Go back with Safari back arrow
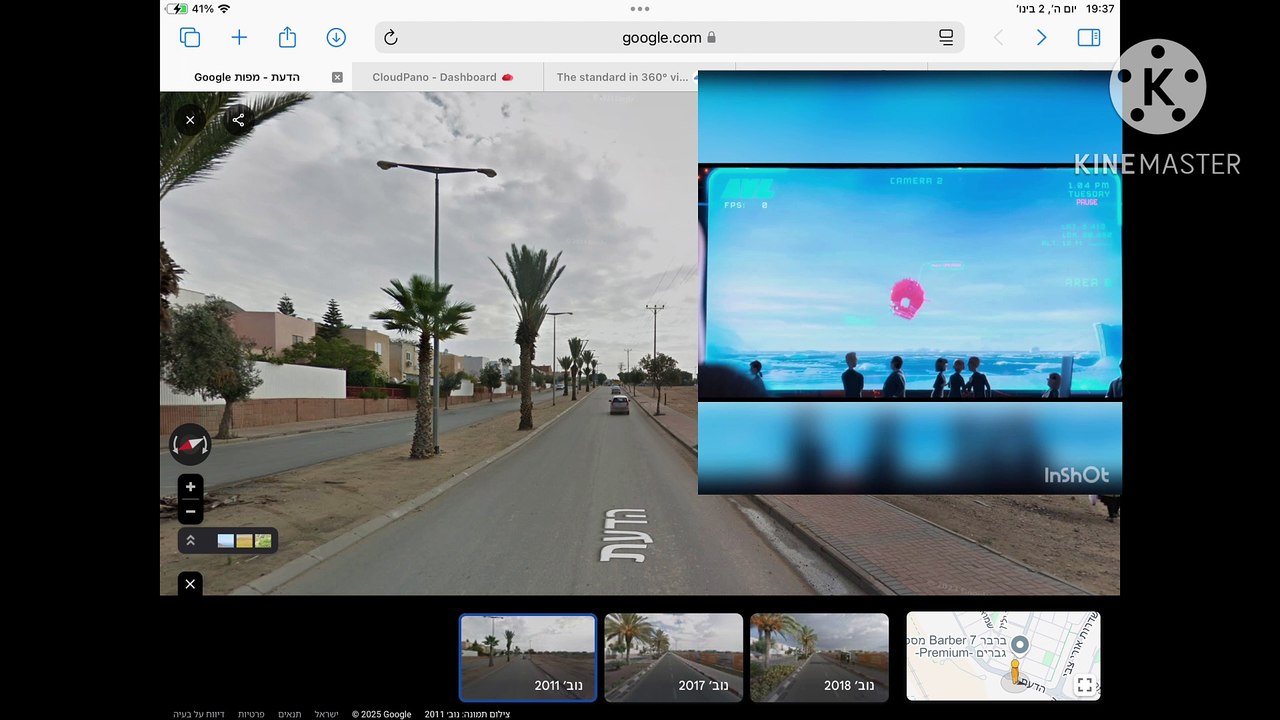 point(997,38)
